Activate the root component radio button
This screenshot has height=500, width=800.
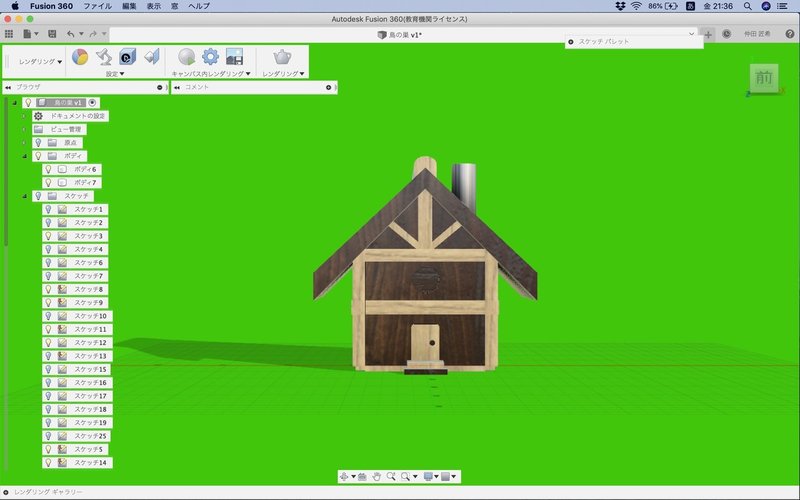click(x=92, y=103)
